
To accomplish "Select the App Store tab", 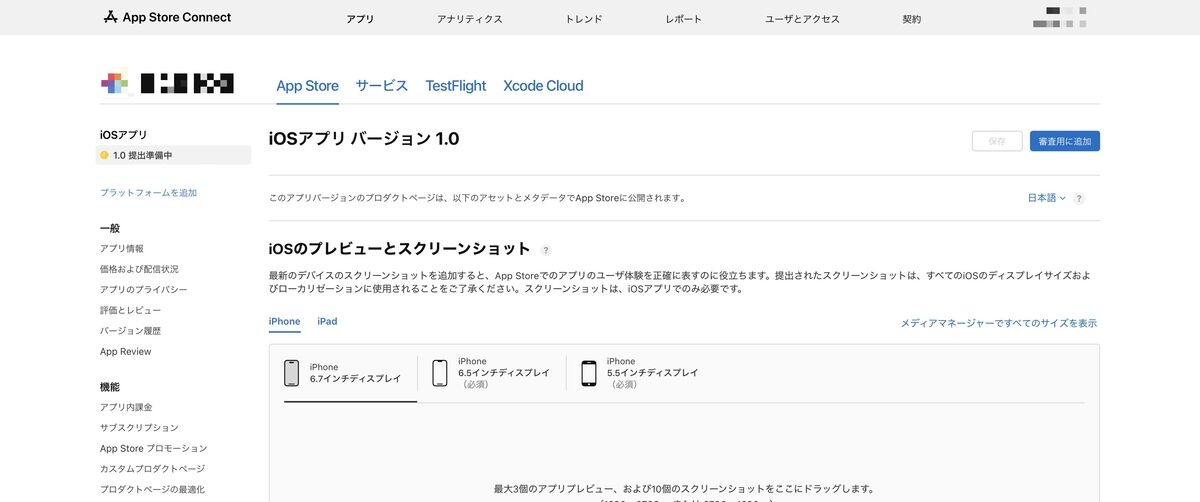I will [x=307, y=86].
